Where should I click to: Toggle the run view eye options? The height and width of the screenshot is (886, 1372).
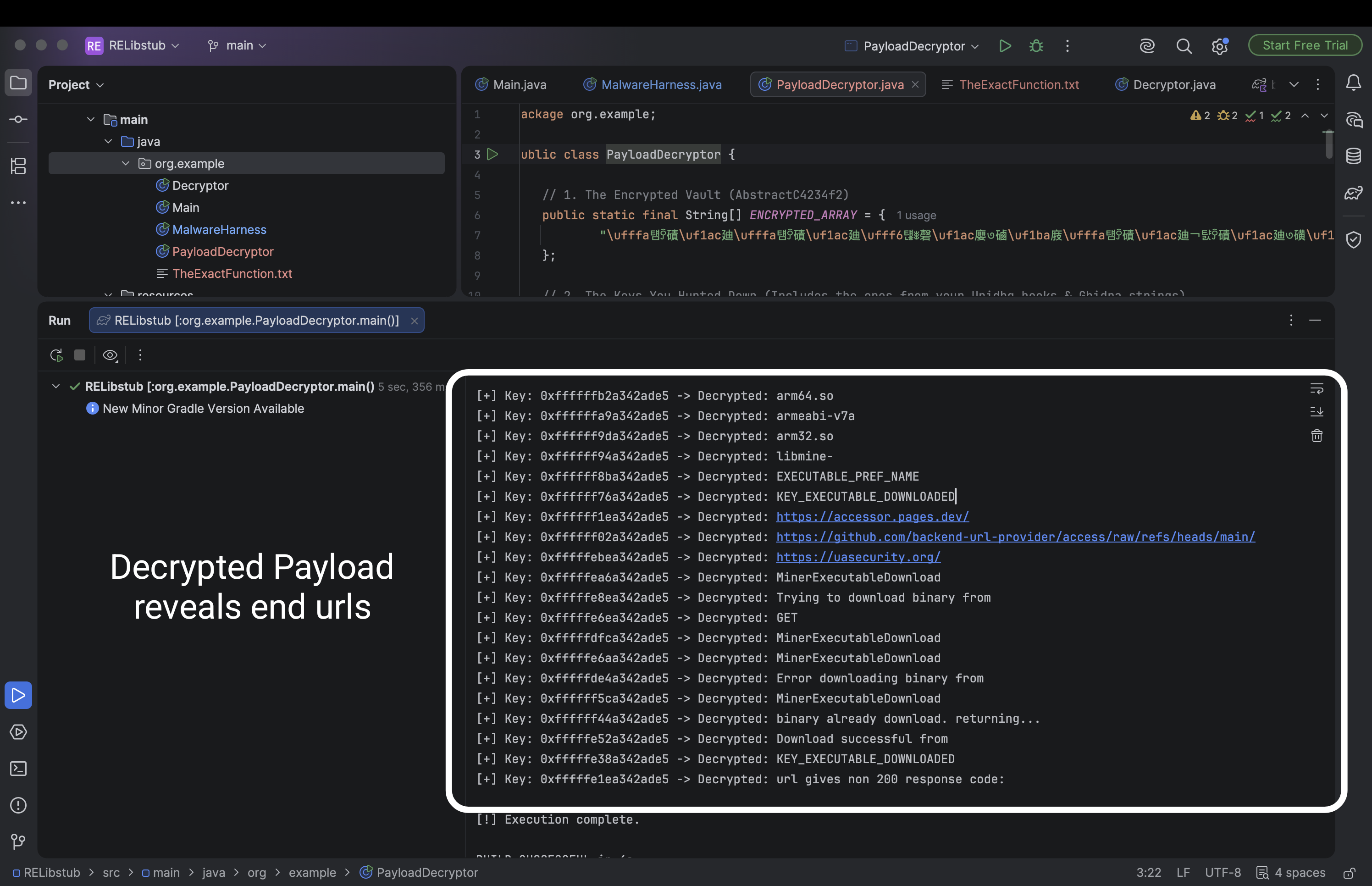tap(110, 355)
